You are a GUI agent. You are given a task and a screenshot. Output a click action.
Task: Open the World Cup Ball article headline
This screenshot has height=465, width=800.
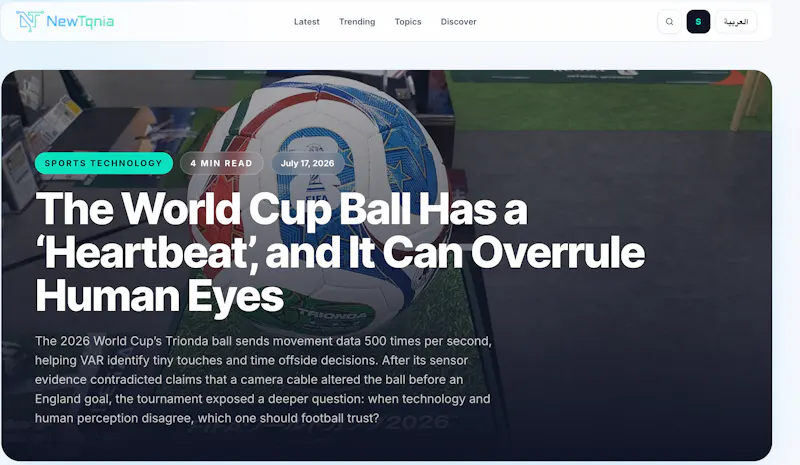340,252
